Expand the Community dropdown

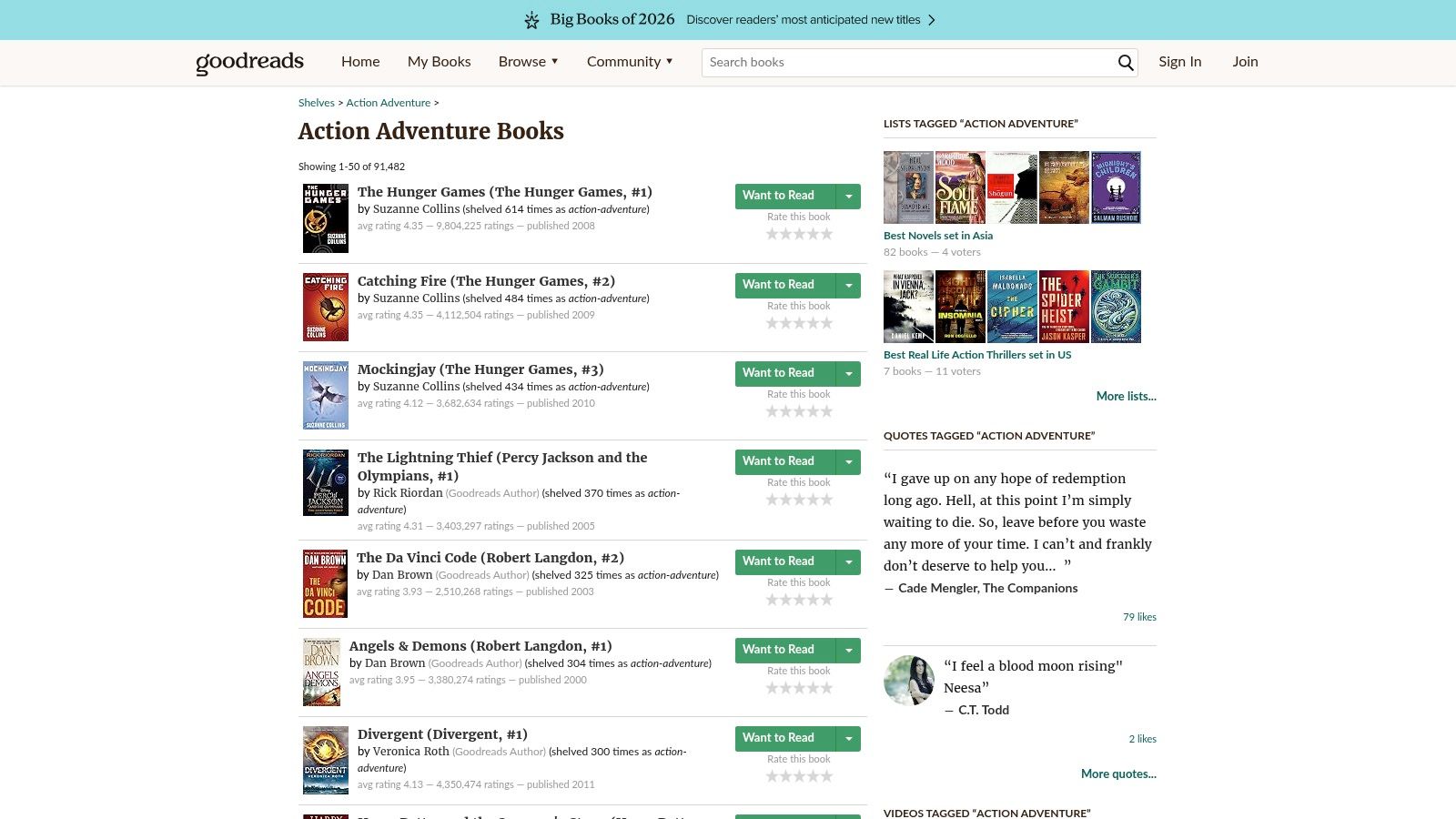click(630, 62)
